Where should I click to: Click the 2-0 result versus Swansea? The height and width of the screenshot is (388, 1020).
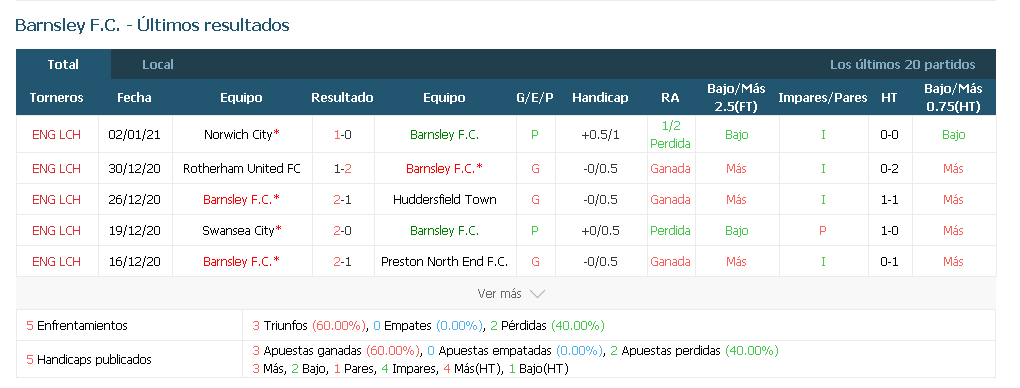point(342,230)
